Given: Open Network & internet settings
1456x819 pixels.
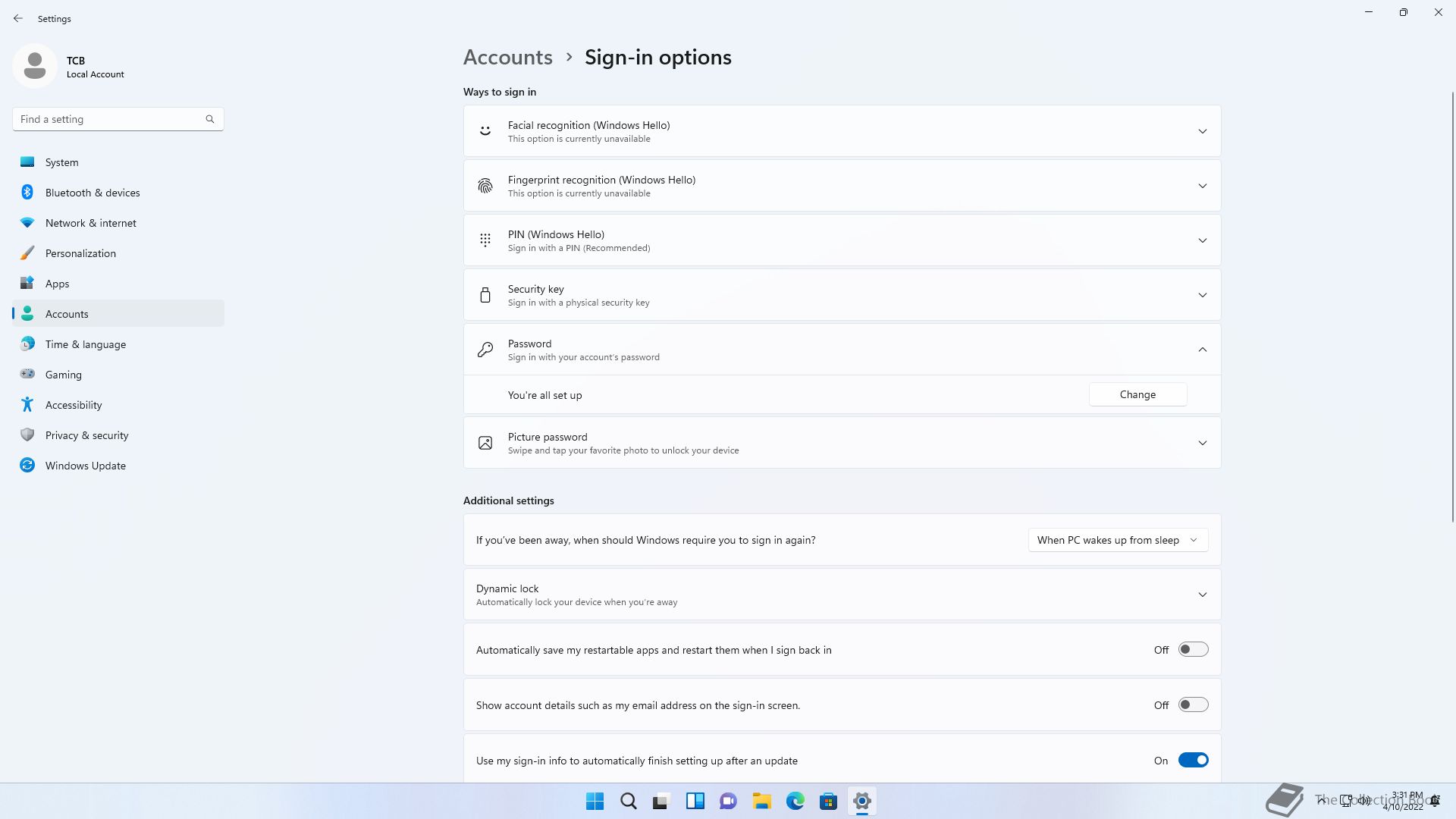Looking at the screenshot, I should [x=118, y=223].
